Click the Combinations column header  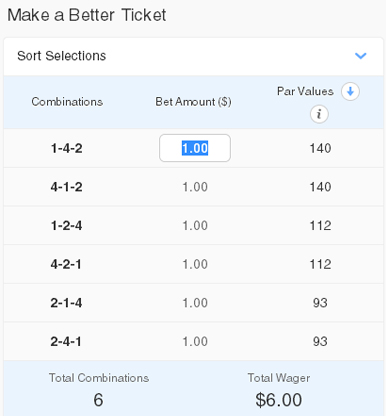pos(67,102)
